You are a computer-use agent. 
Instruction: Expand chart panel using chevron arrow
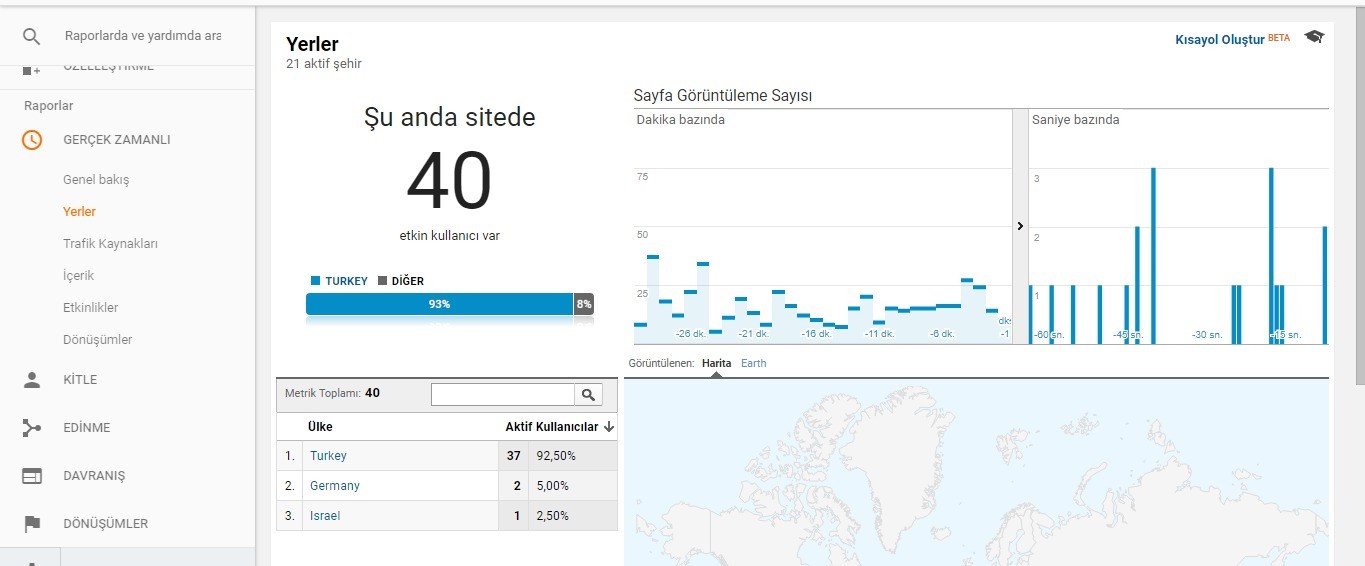click(x=1020, y=226)
